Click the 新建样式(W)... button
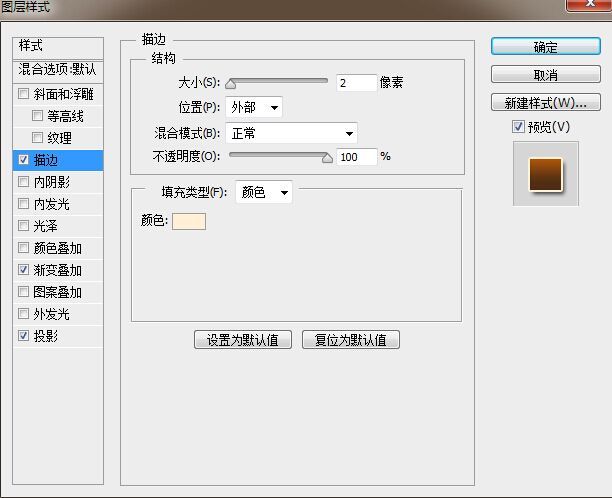The image size is (612, 498). tap(545, 102)
